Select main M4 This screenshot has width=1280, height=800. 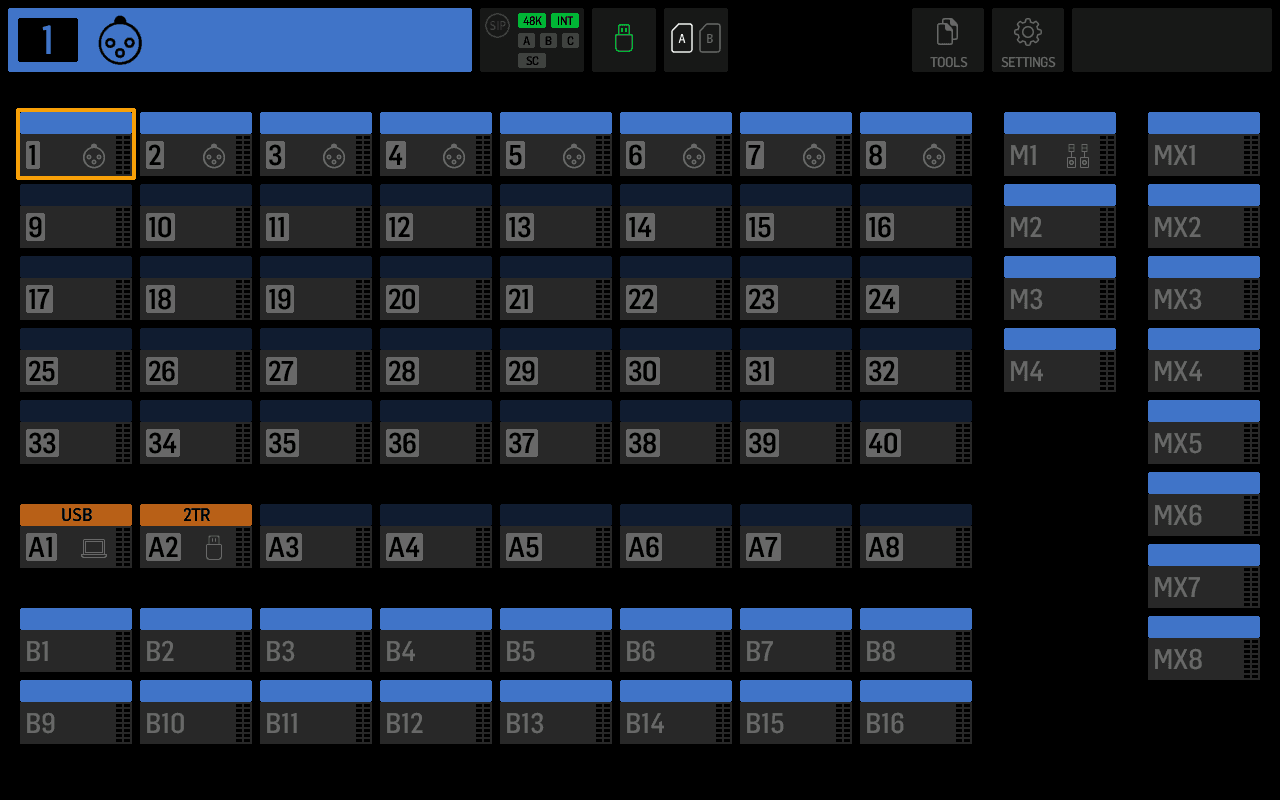point(1060,360)
